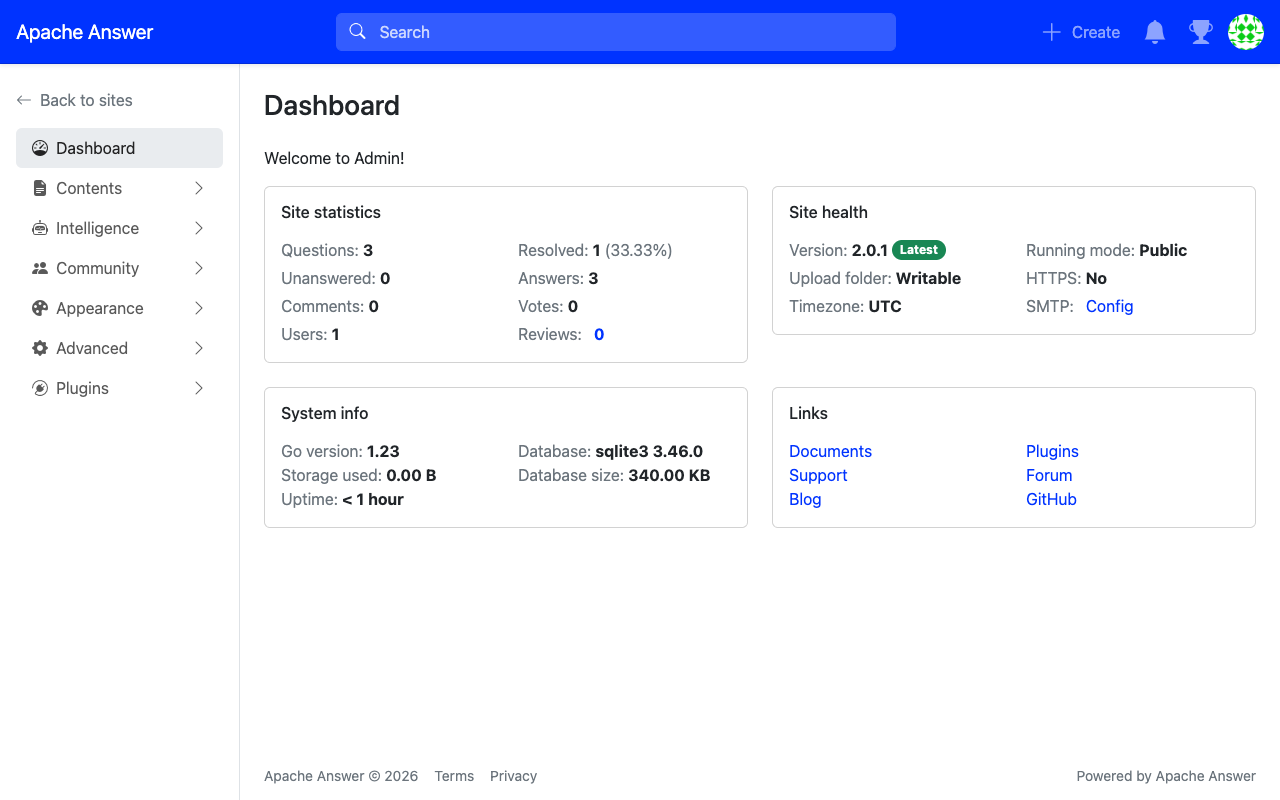The image size is (1280, 800).
Task: Open the Forum link
Action: (x=1049, y=475)
